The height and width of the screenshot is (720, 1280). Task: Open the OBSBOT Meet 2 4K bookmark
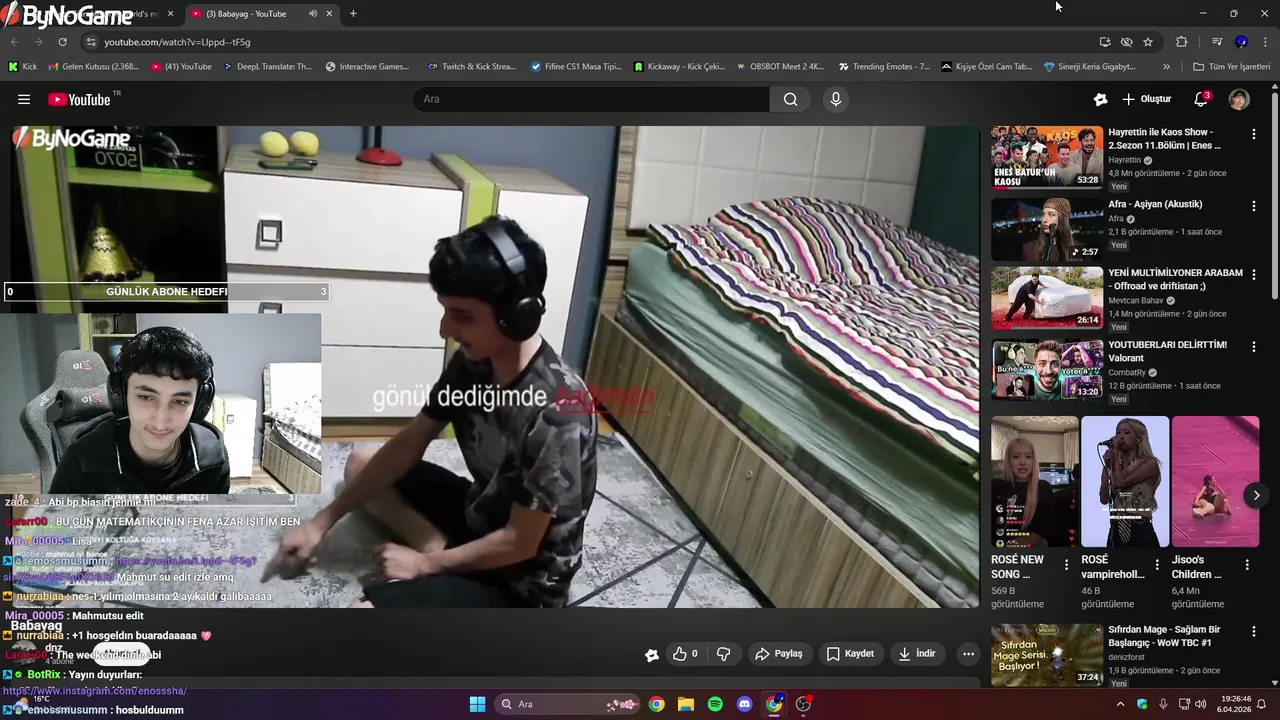tap(780, 67)
